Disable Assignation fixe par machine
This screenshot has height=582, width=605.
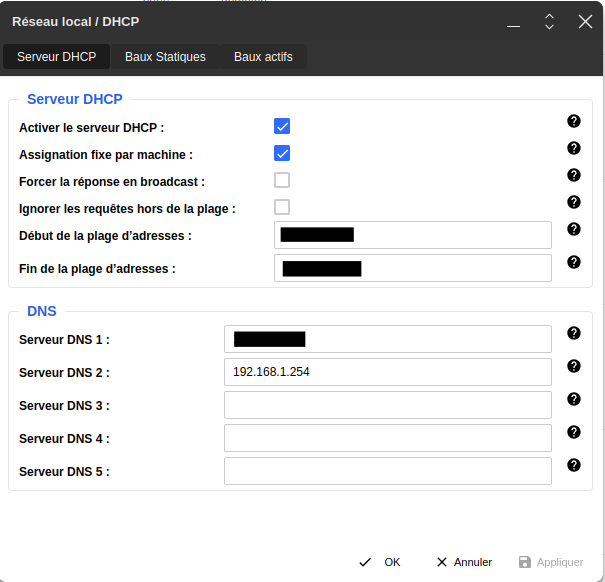click(282, 153)
